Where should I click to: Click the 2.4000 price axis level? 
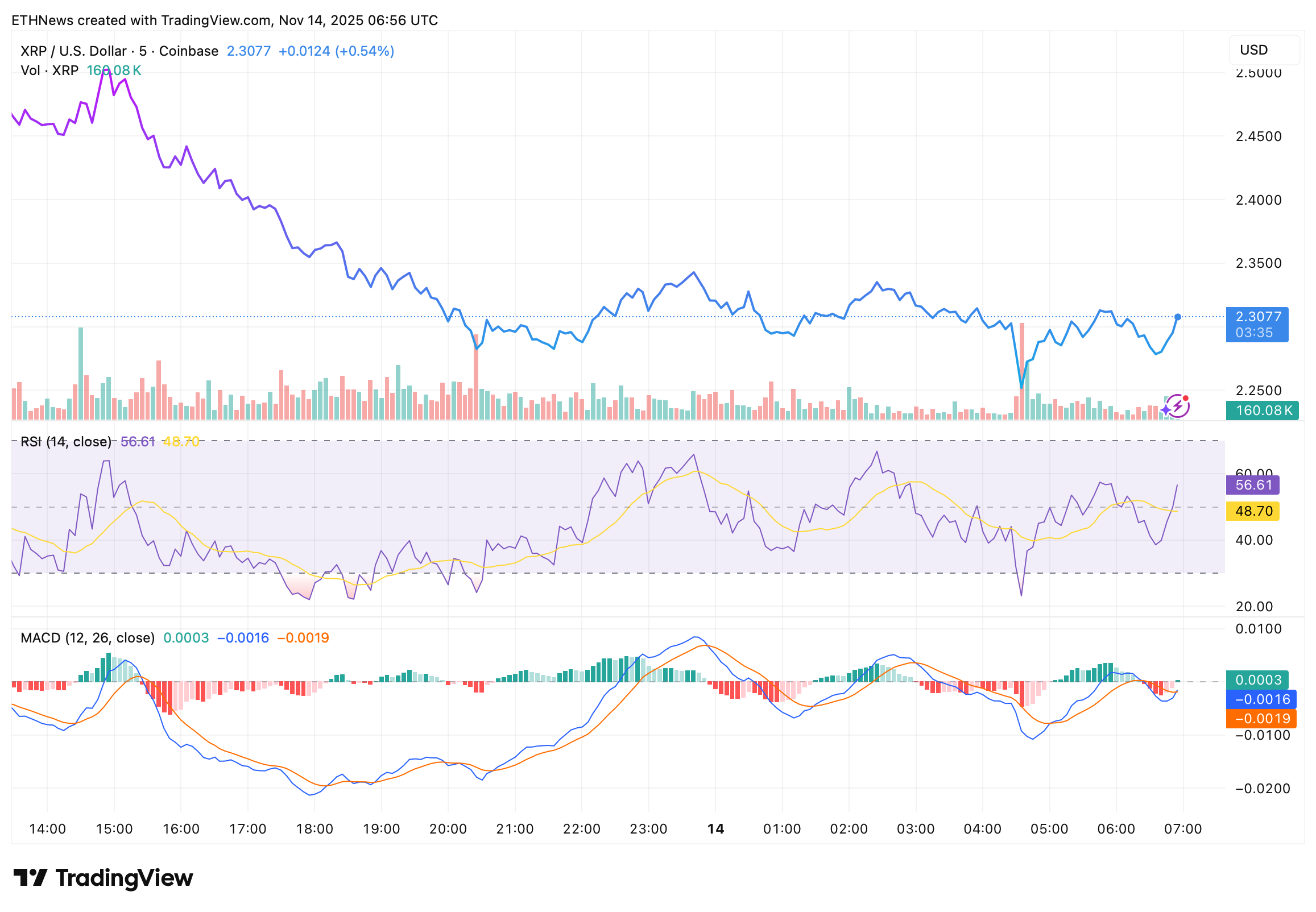(x=1258, y=200)
